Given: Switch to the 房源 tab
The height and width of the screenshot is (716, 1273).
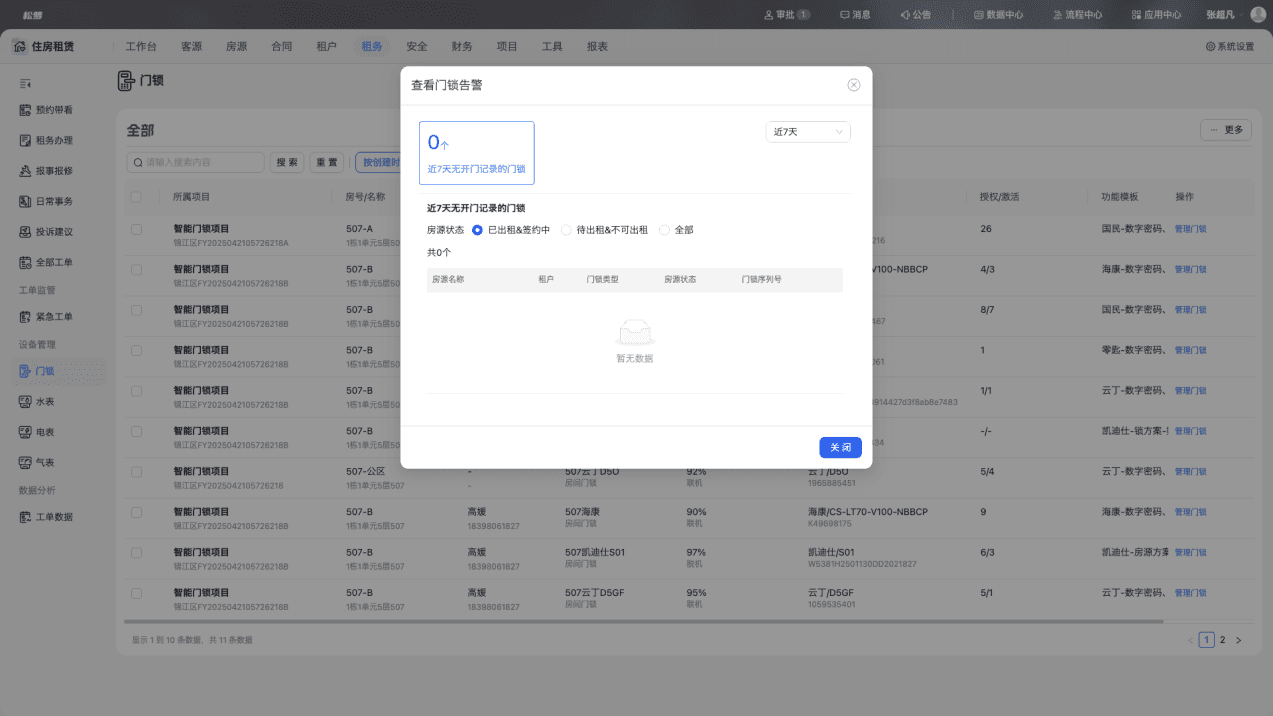Looking at the screenshot, I should coord(236,47).
